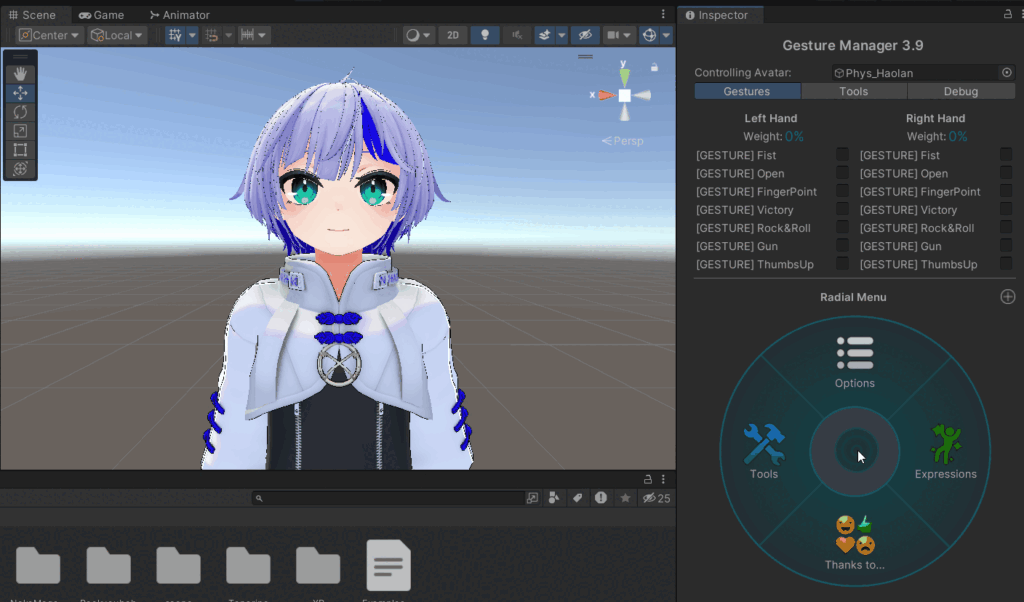
Task: Switch to the Scene tab
Action: [33, 15]
